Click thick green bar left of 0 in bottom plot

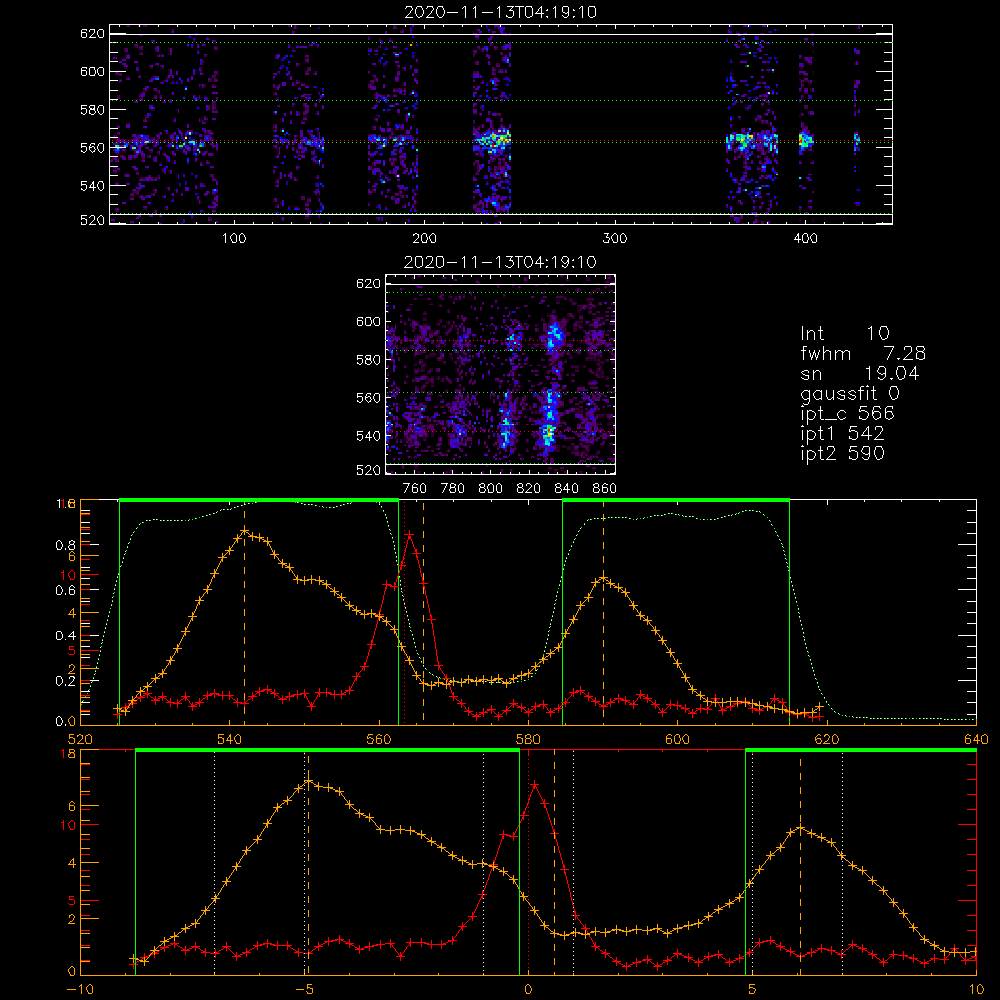click(327, 751)
